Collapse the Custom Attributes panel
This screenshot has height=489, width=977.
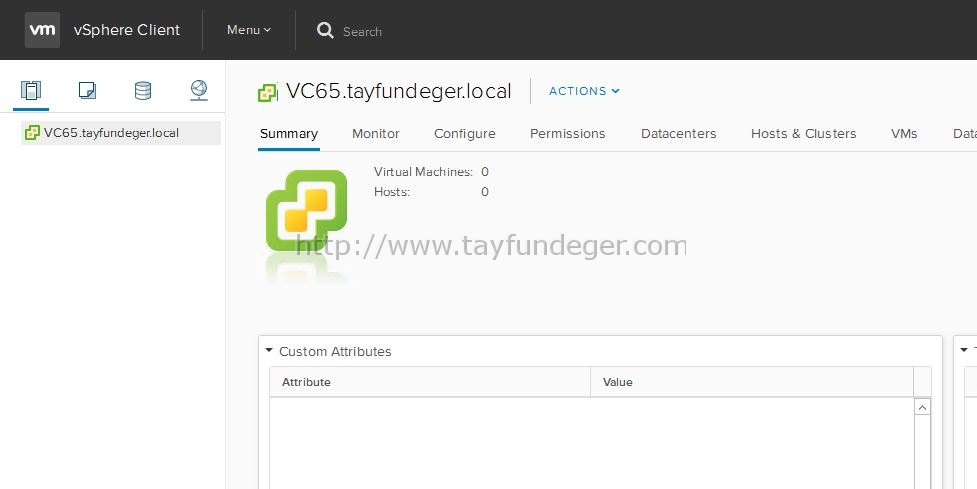[269, 351]
